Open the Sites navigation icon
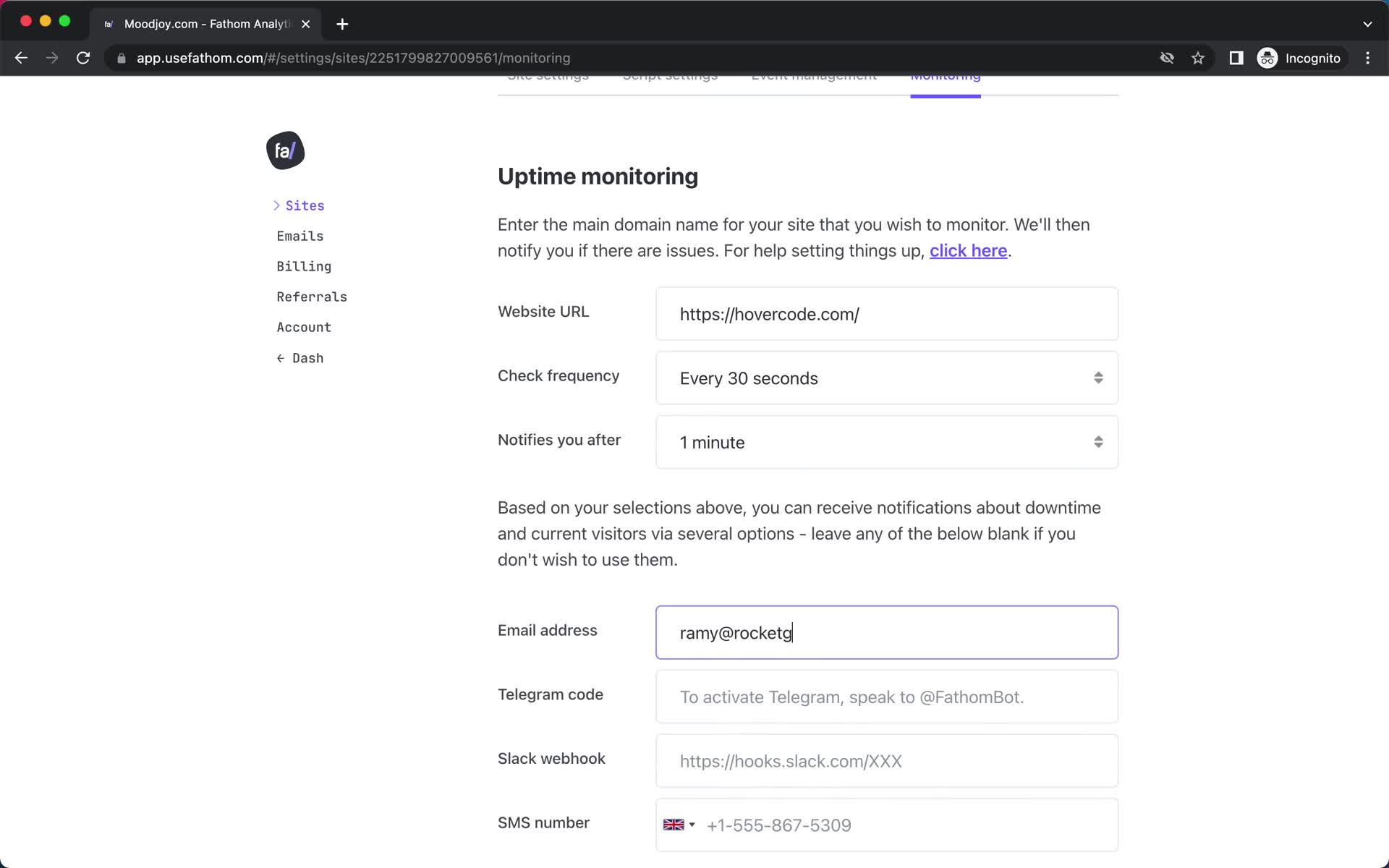Viewport: 1389px width, 868px height. point(276,205)
